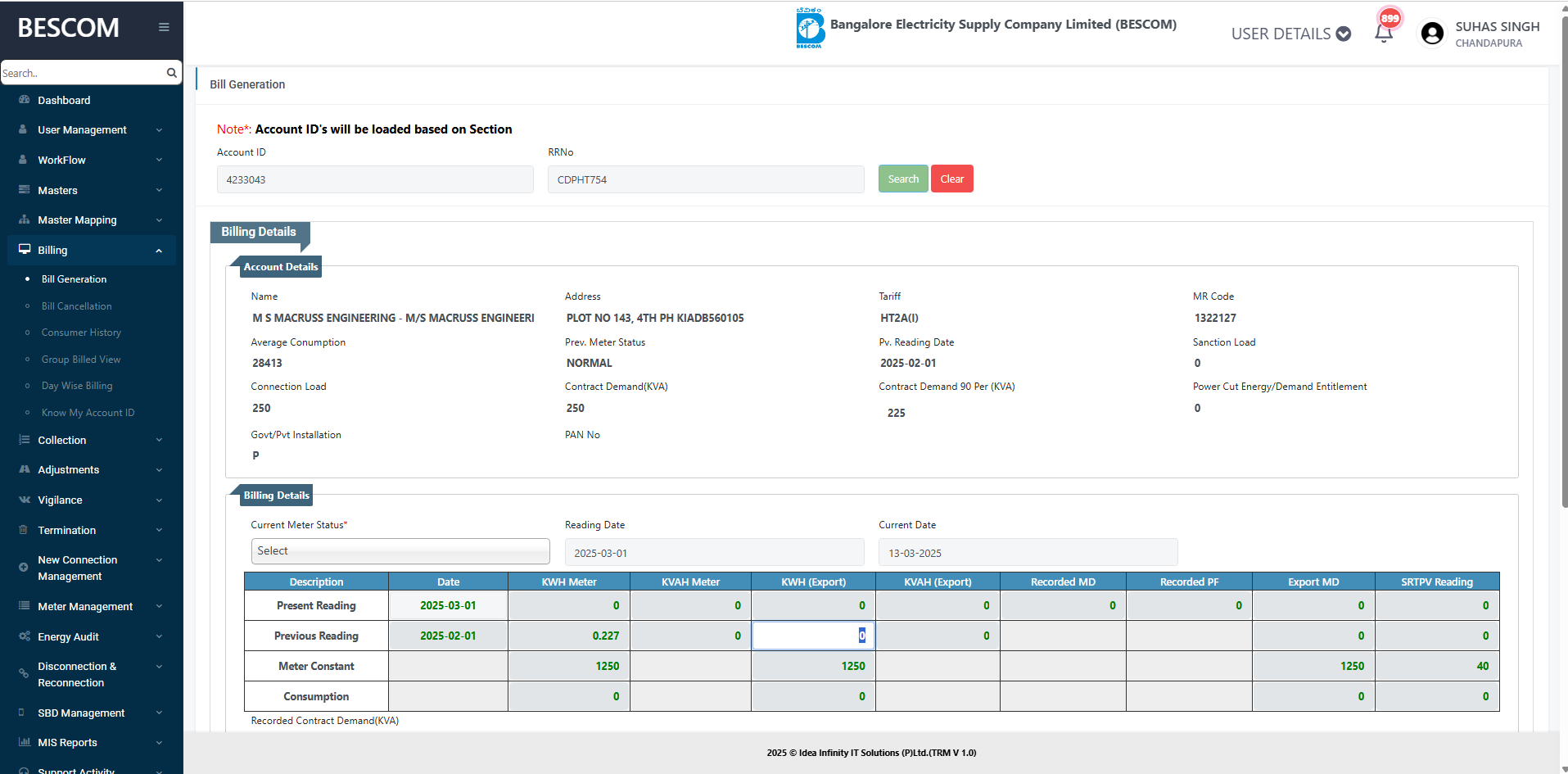Image resolution: width=1568 pixels, height=774 pixels.
Task: Click the Tariff value HT2A(I)
Action: [899, 318]
